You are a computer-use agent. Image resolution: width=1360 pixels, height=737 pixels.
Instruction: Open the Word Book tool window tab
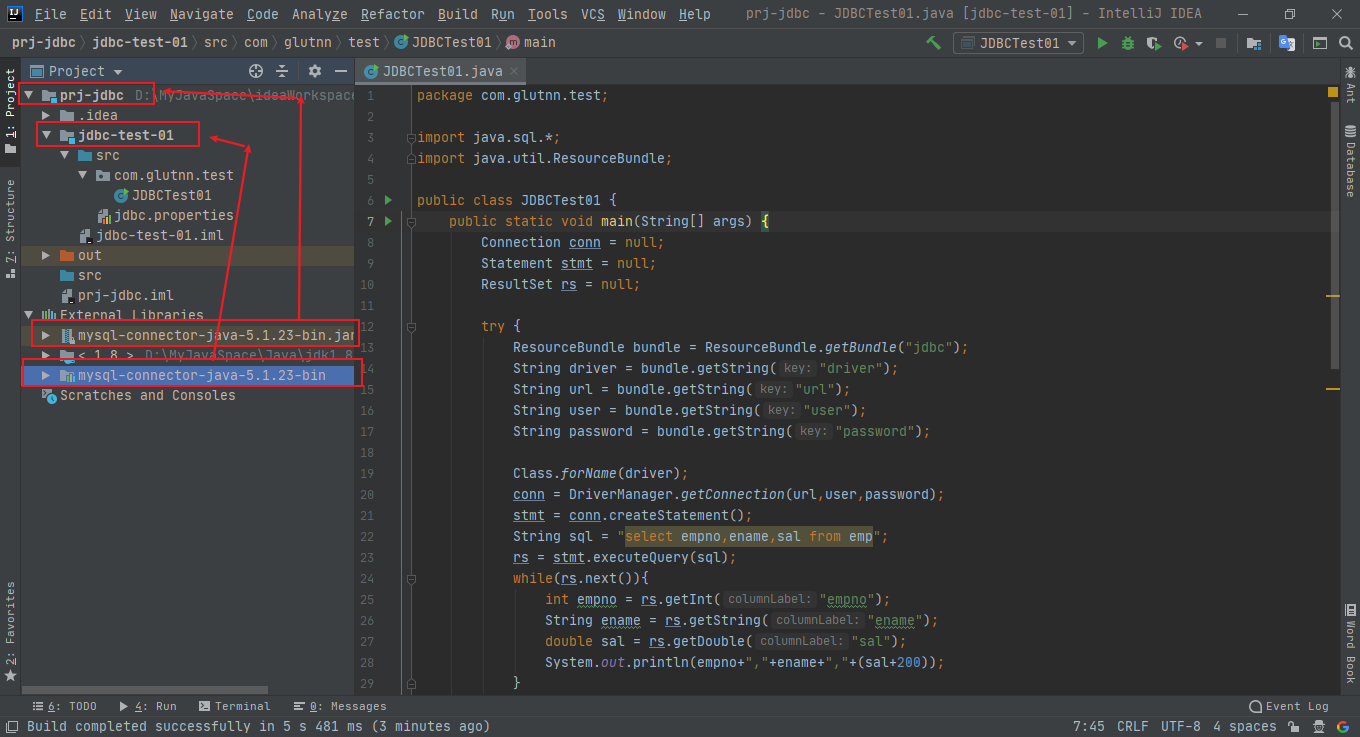coord(1350,644)
